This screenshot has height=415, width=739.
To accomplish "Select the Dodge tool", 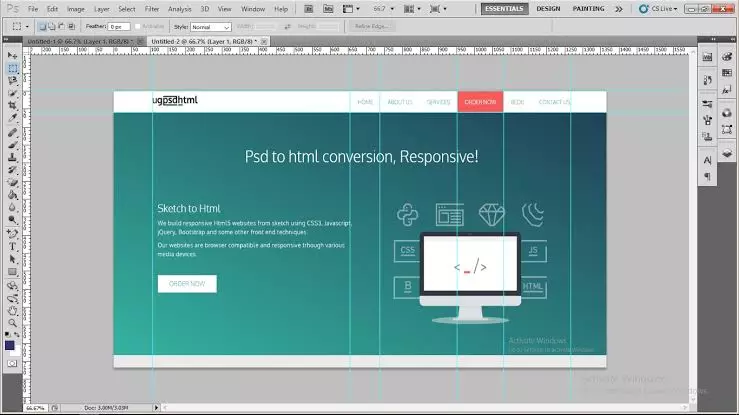I will [x=12, y=220].
